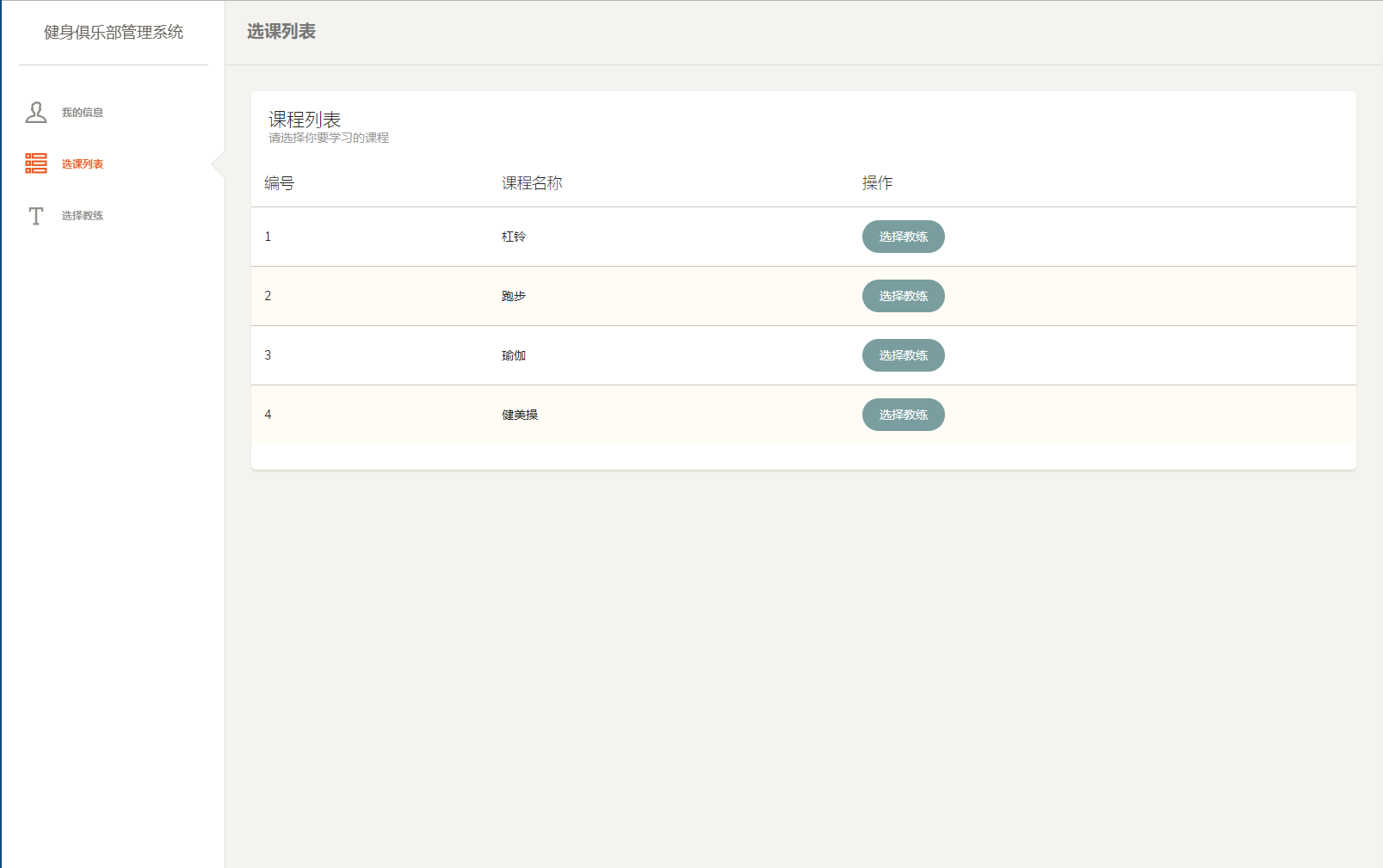Click the user profile icon in sidebar
Image resolution: width=1383 pixels, height=868 pixels.
pos(36,113)
